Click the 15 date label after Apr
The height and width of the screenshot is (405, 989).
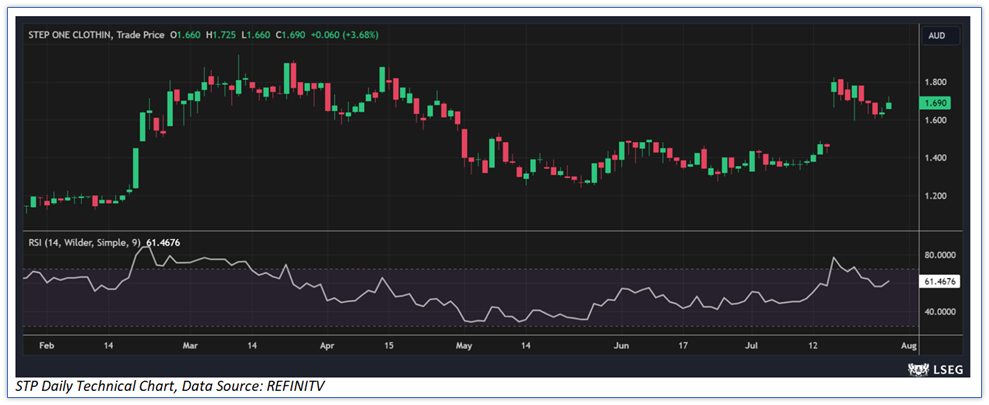(x=389, y=346)
